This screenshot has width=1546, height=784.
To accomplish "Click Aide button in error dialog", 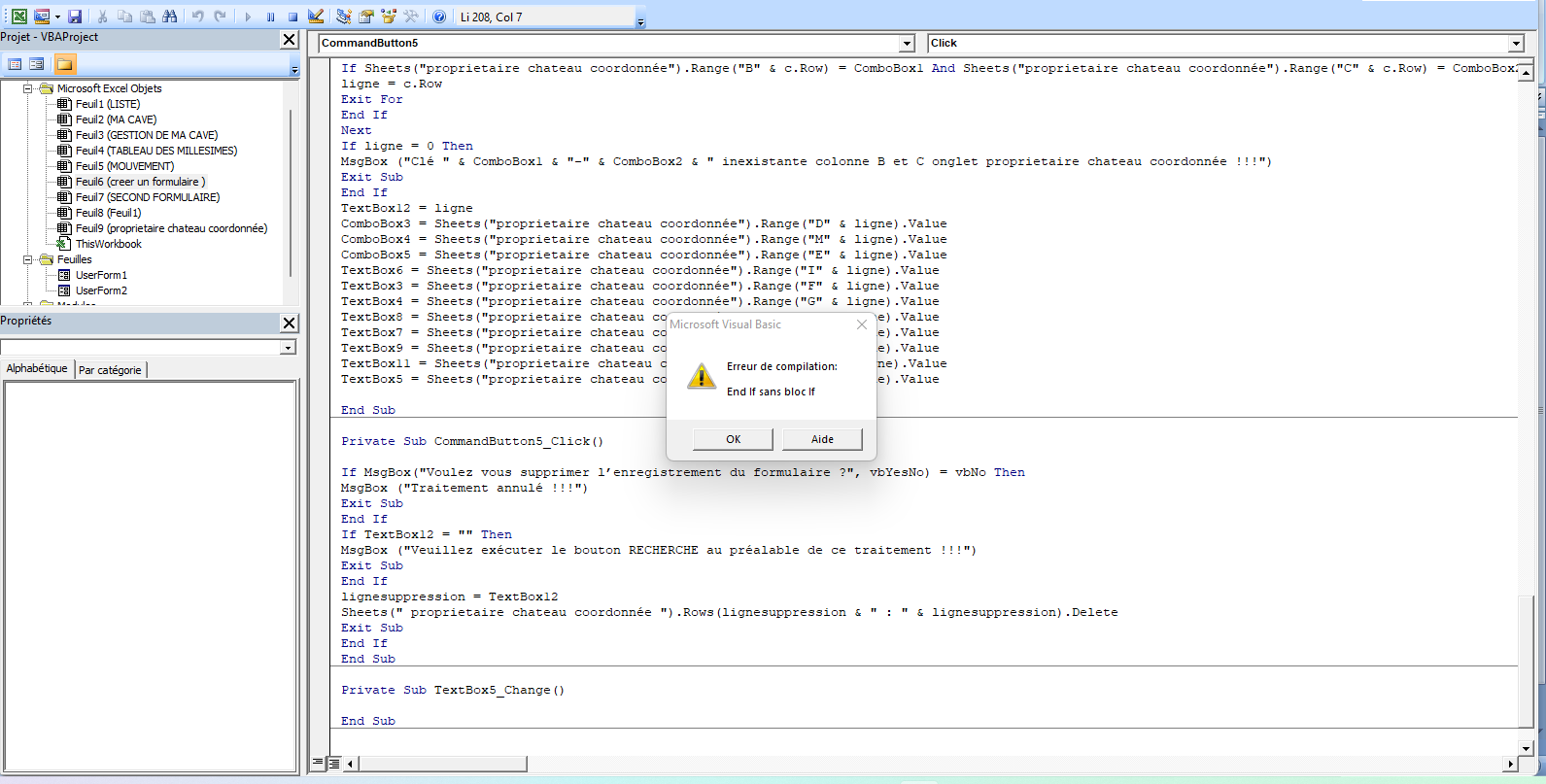I will click(822, 439).
